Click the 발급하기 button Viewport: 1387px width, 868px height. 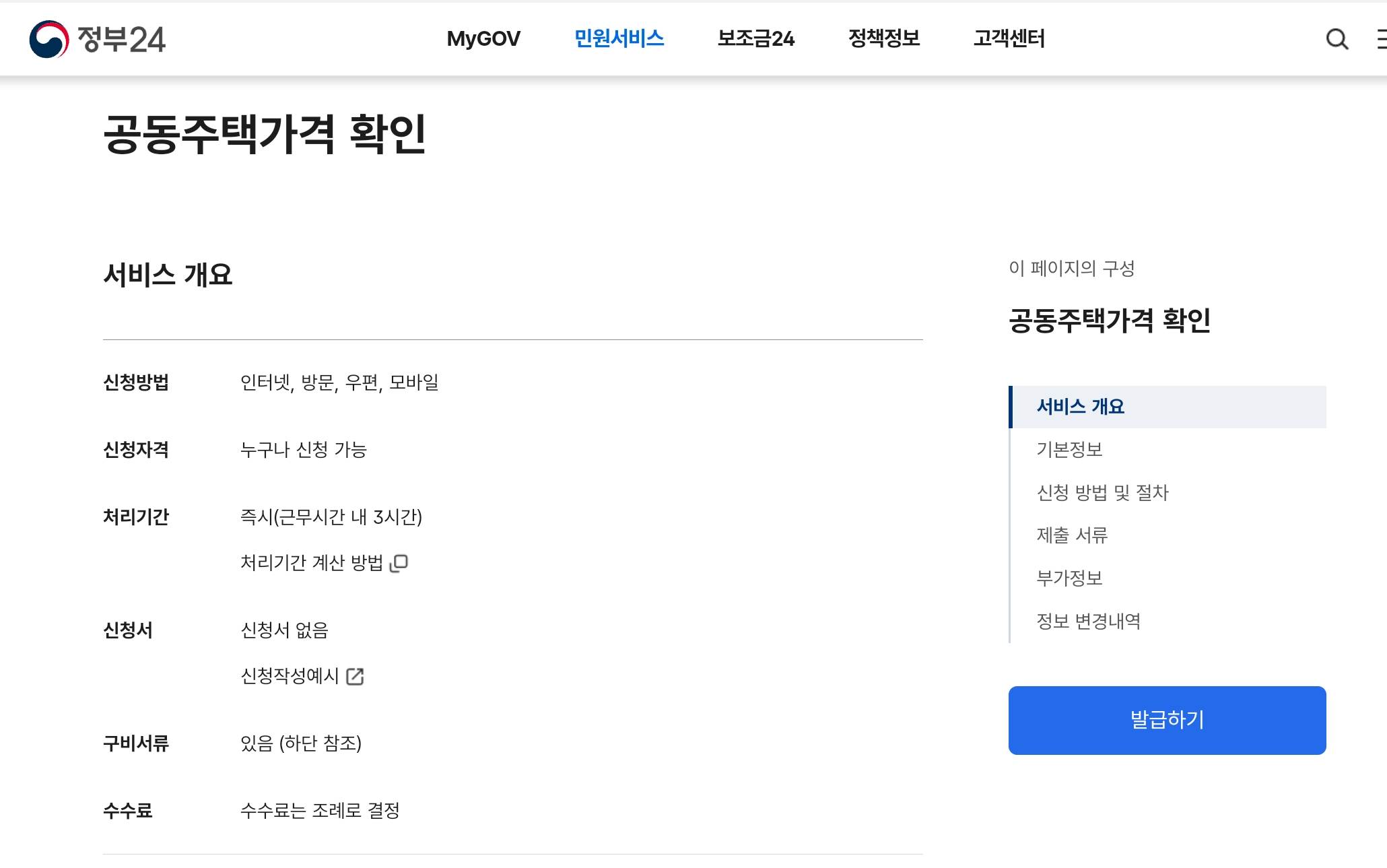[1167, 720]
